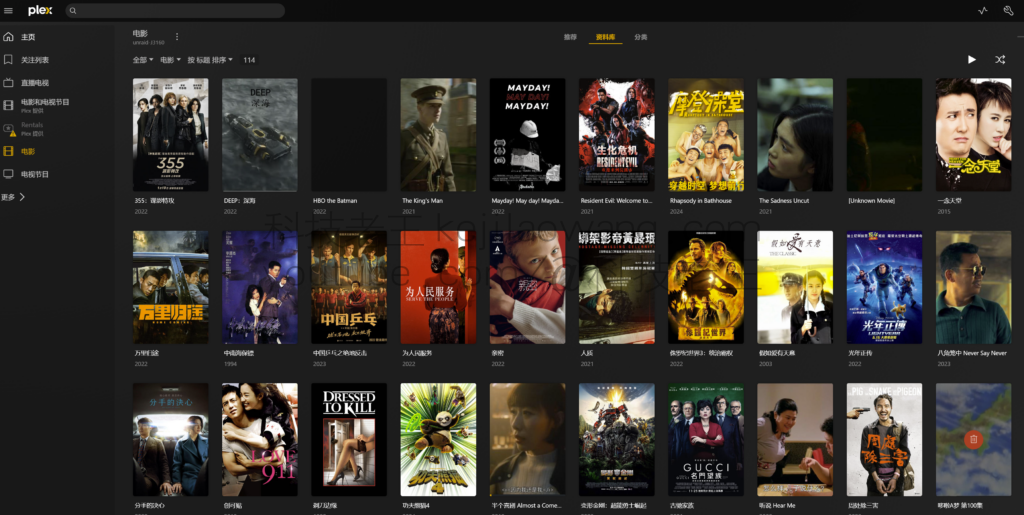Screen dimensions: 1024x515
Task: Click the film icon for 电影和电视节目
Action: pyautogui.click(x=8, y=105)
